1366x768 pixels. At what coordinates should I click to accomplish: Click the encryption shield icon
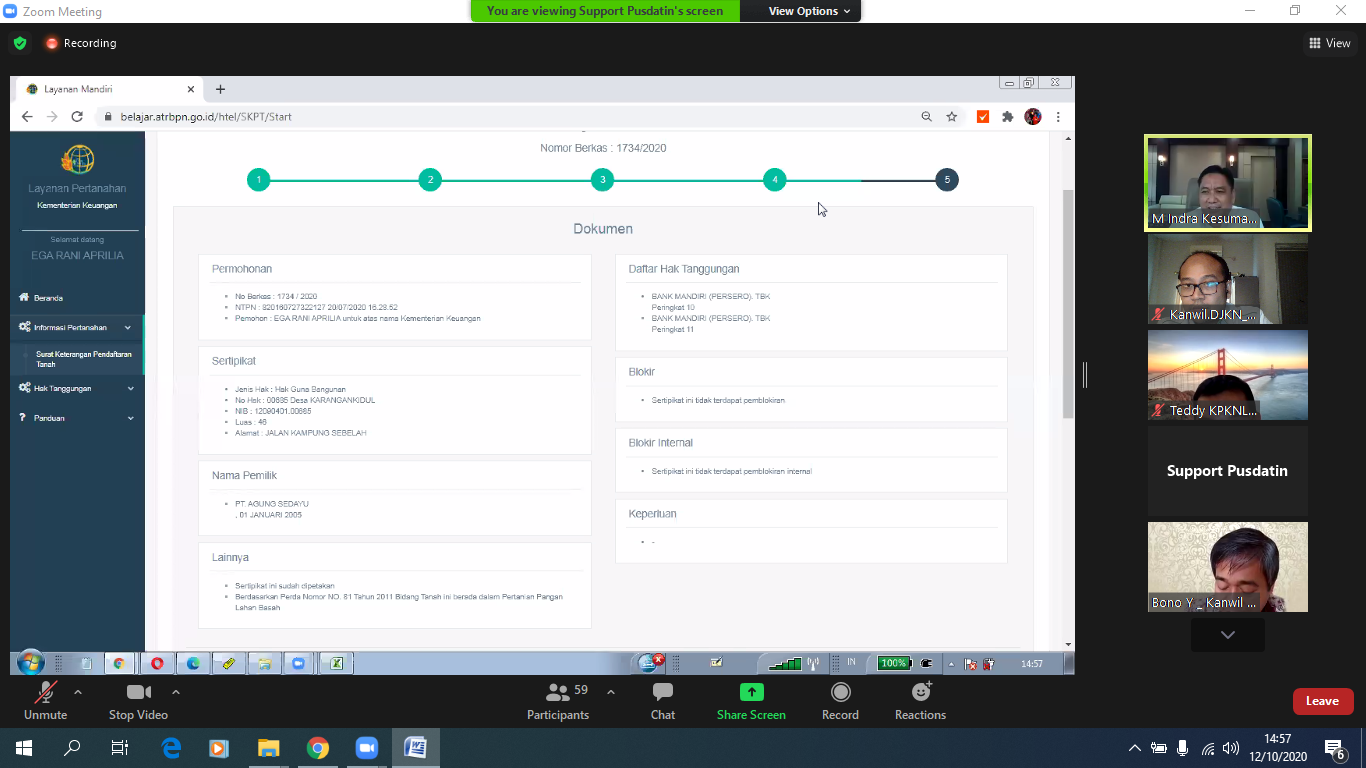tap(20, 43)
